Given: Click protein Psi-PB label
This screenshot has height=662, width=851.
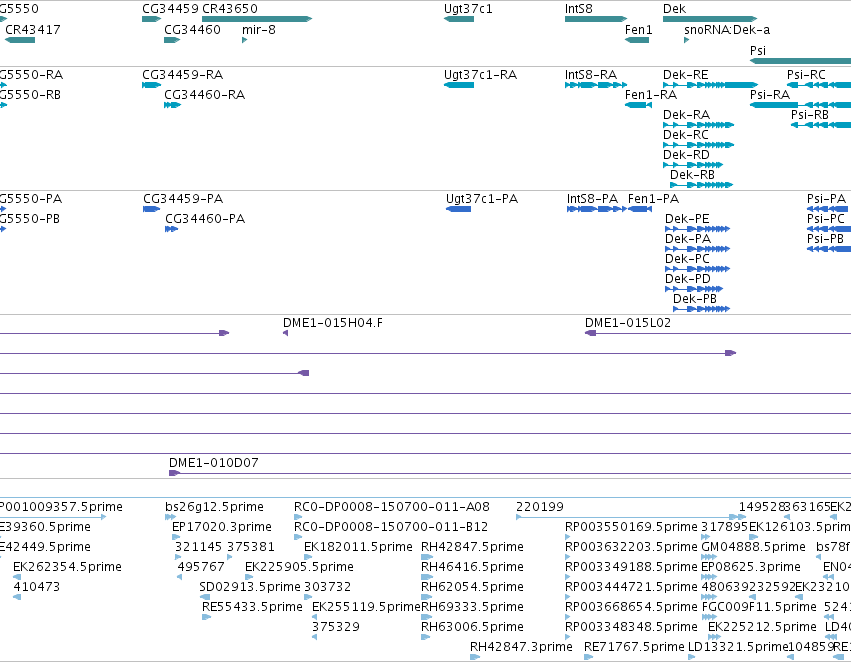Looking at the screenshot, I should pos(825,239).
